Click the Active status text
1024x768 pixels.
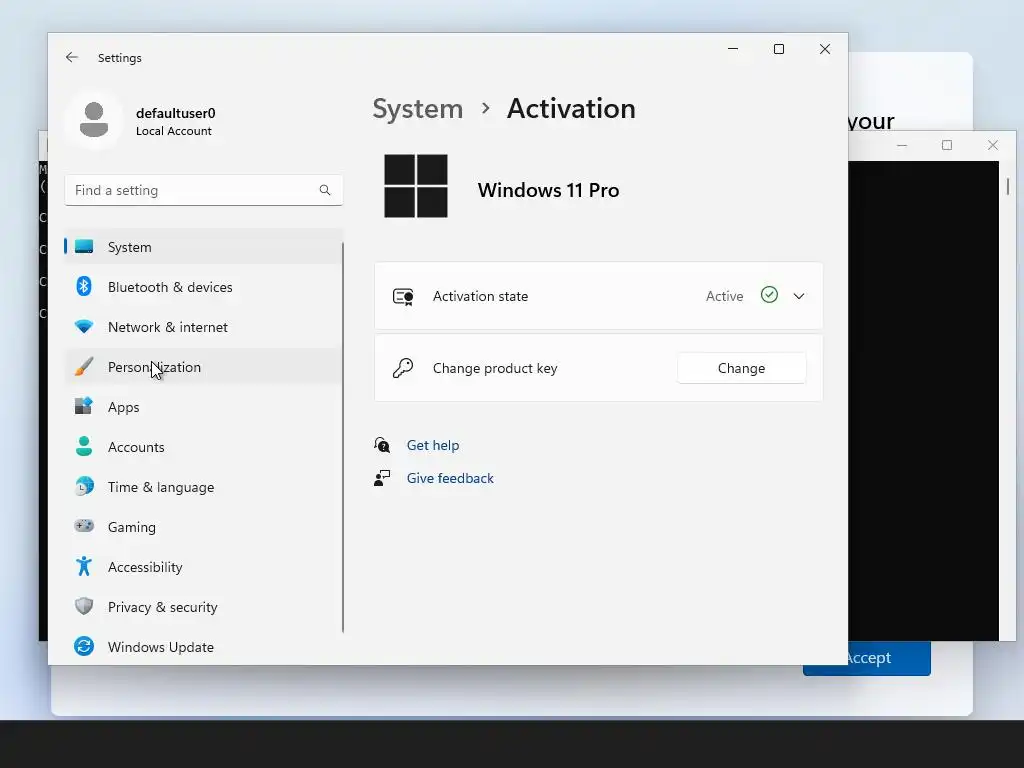pyautogui.click(x=724, y=296)
